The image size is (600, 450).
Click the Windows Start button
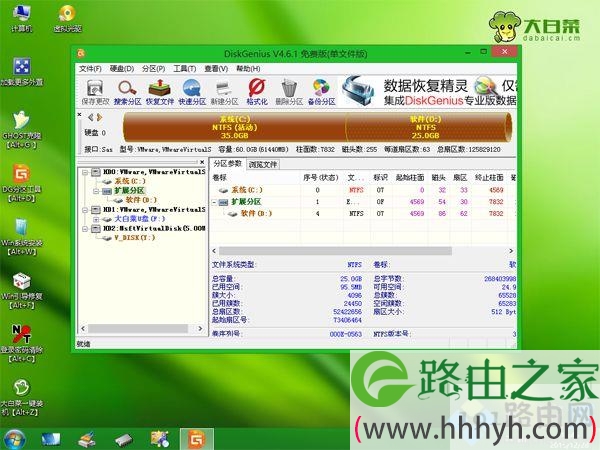(x=13, y=439)
